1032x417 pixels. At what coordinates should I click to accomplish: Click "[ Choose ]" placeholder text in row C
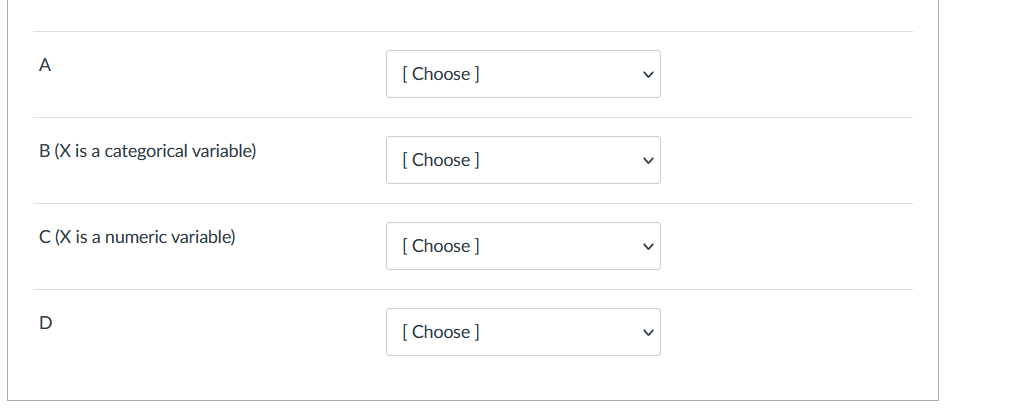pos(439,246)
